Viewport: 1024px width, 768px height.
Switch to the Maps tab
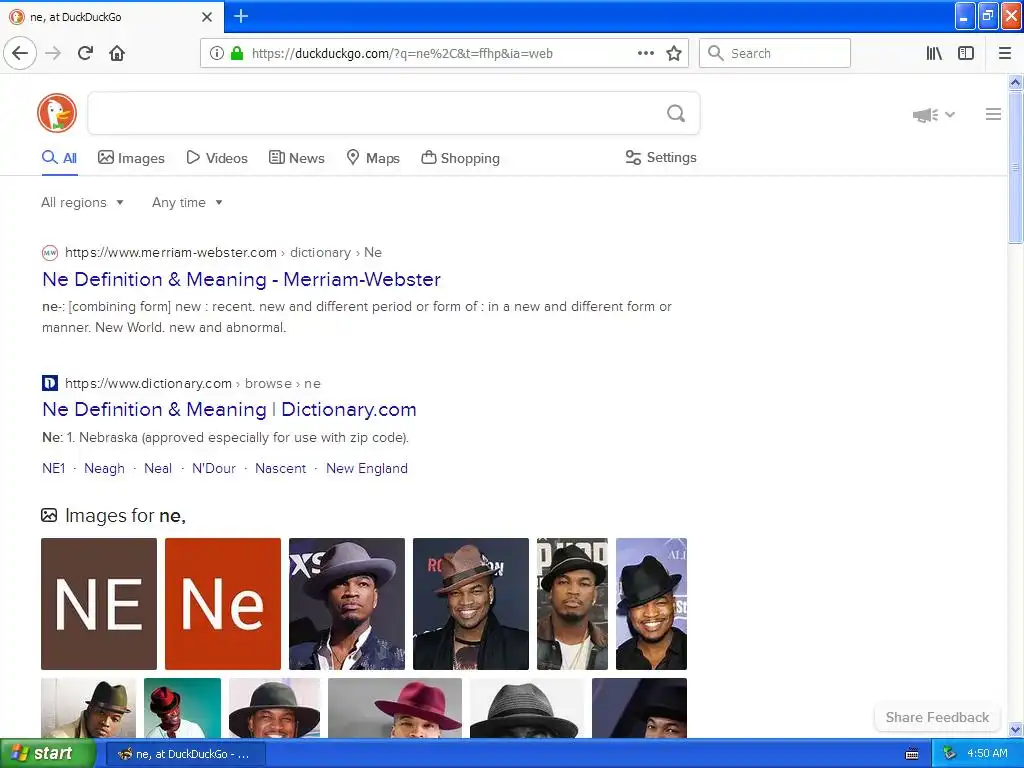[373, 158]
